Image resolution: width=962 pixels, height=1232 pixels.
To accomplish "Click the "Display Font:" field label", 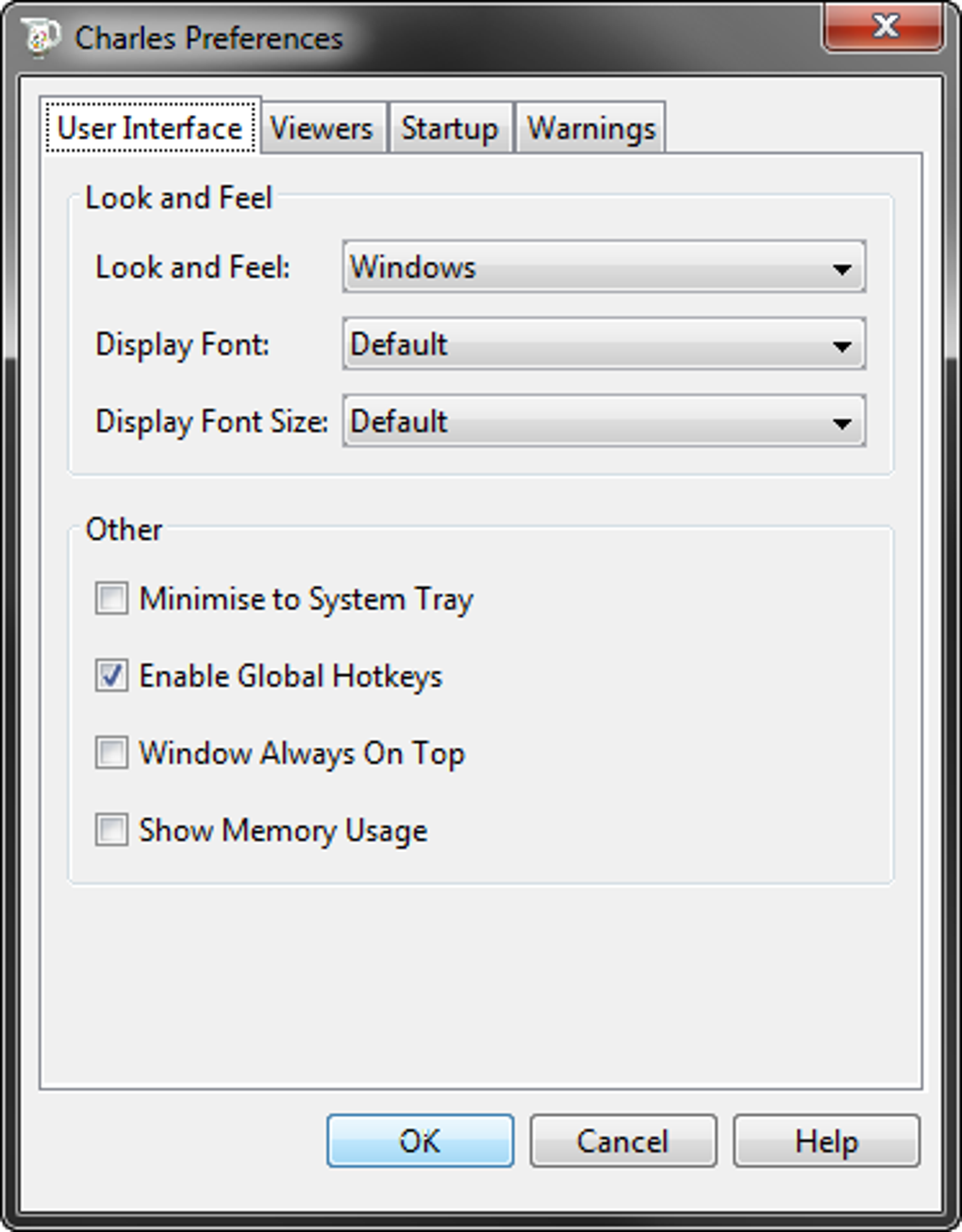I will pos(182,344).
